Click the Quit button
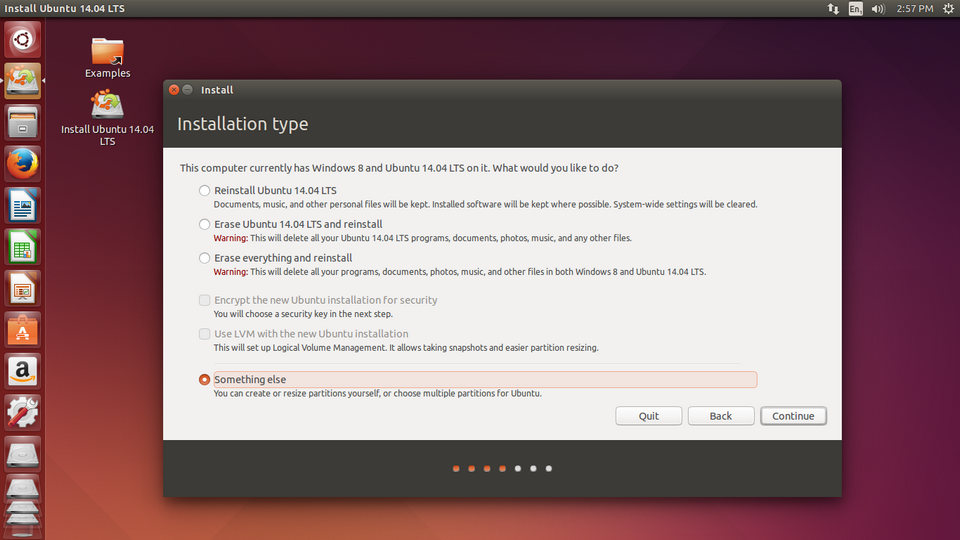The width and height of the screenshot is (960, 540). click(648, 416)
